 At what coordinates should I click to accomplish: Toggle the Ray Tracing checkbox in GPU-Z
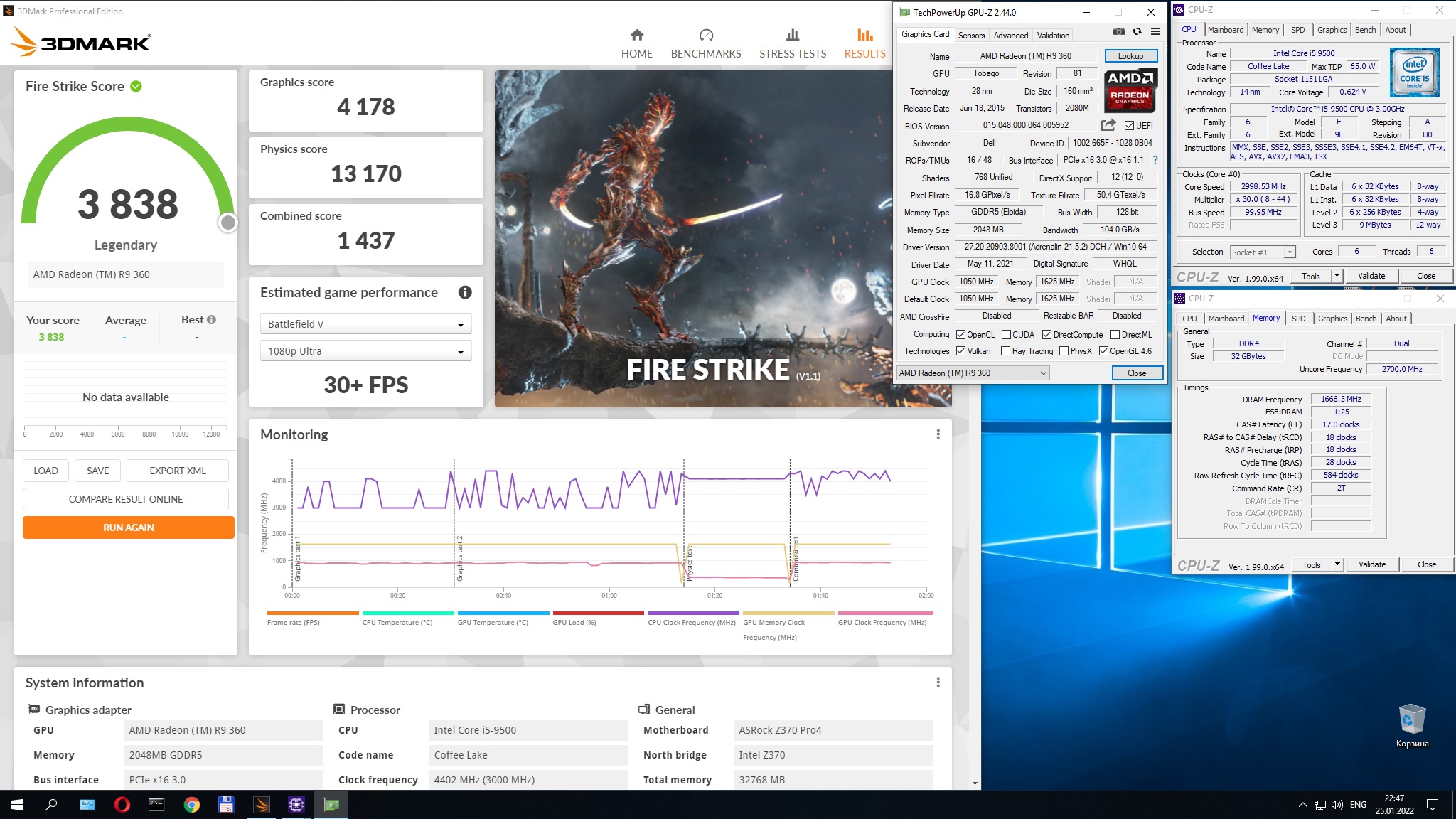tap(1005, 351)
